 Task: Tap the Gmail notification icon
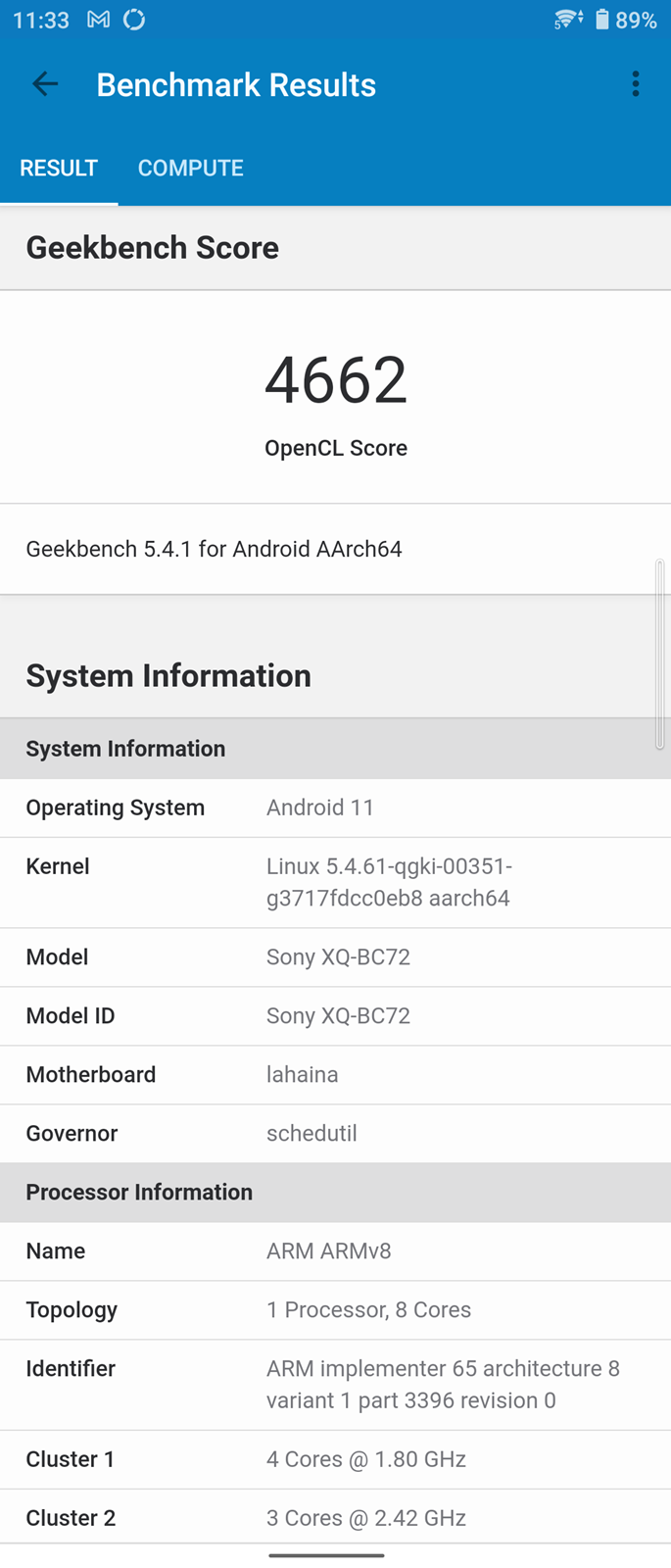pos(98,20)
